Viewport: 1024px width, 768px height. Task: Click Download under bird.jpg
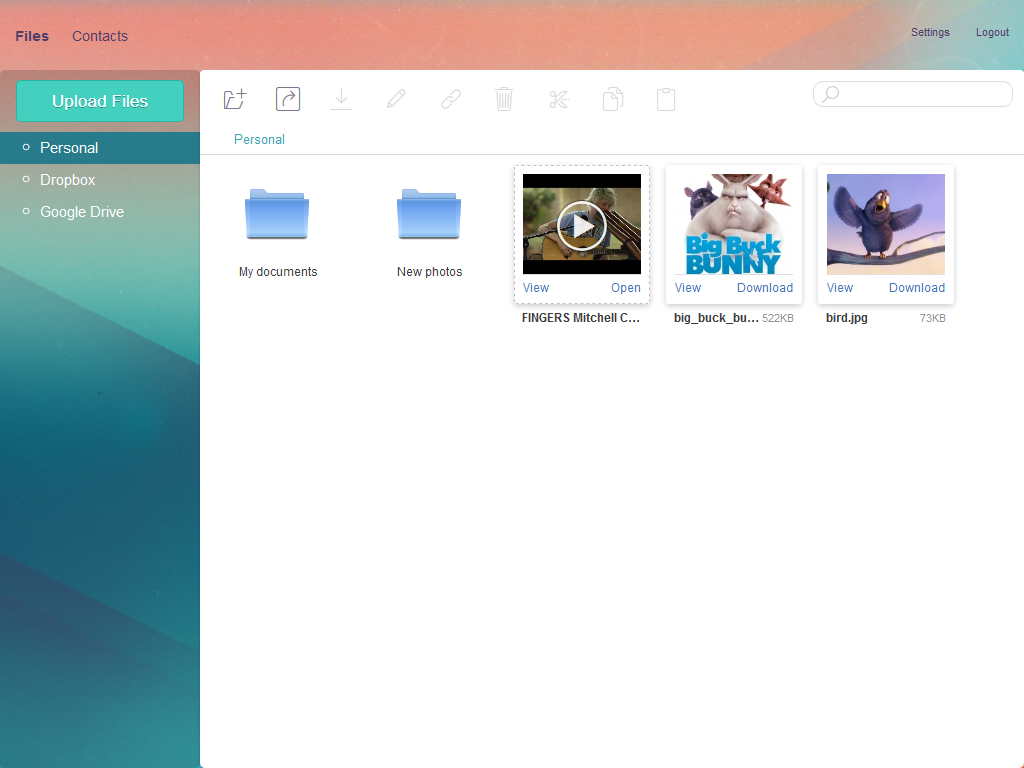(917, 287)
